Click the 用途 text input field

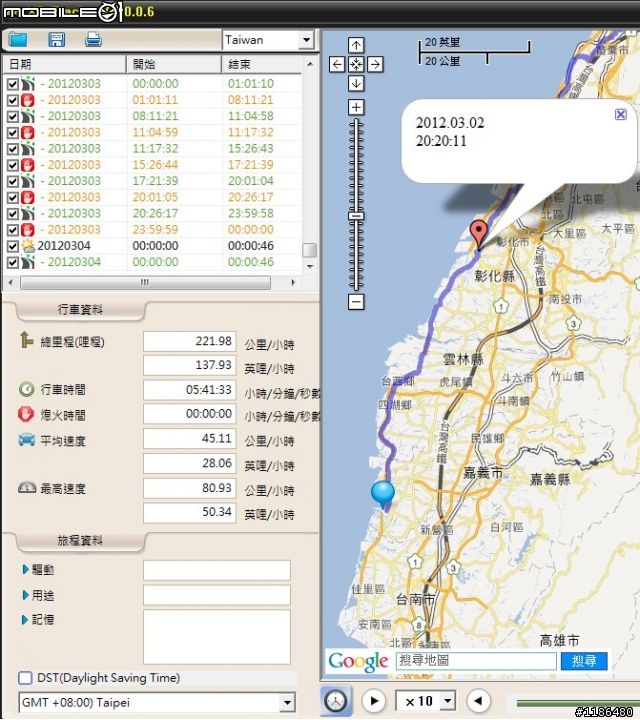pos(217,595)
